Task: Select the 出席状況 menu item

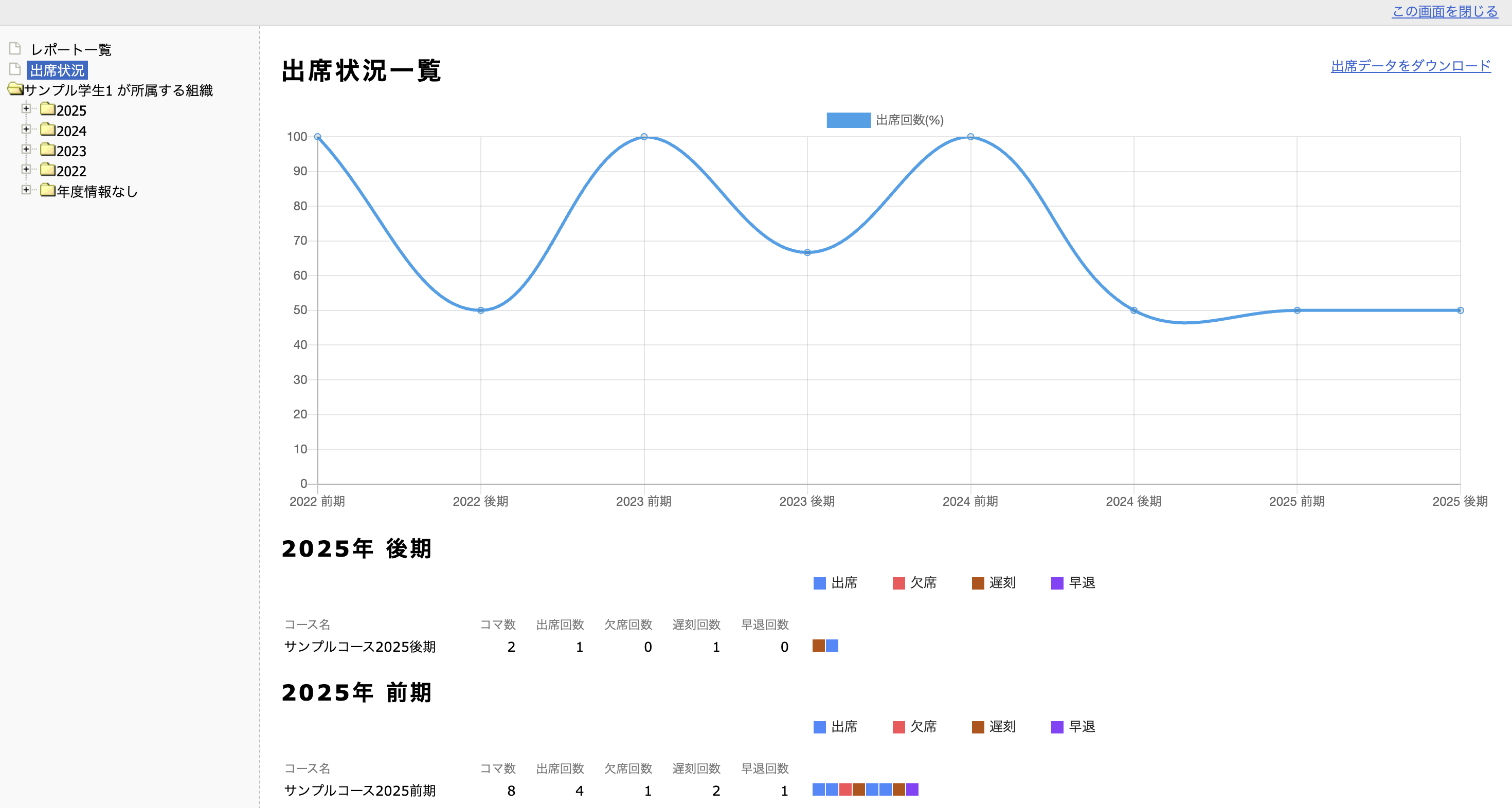Action: (57, 70)
